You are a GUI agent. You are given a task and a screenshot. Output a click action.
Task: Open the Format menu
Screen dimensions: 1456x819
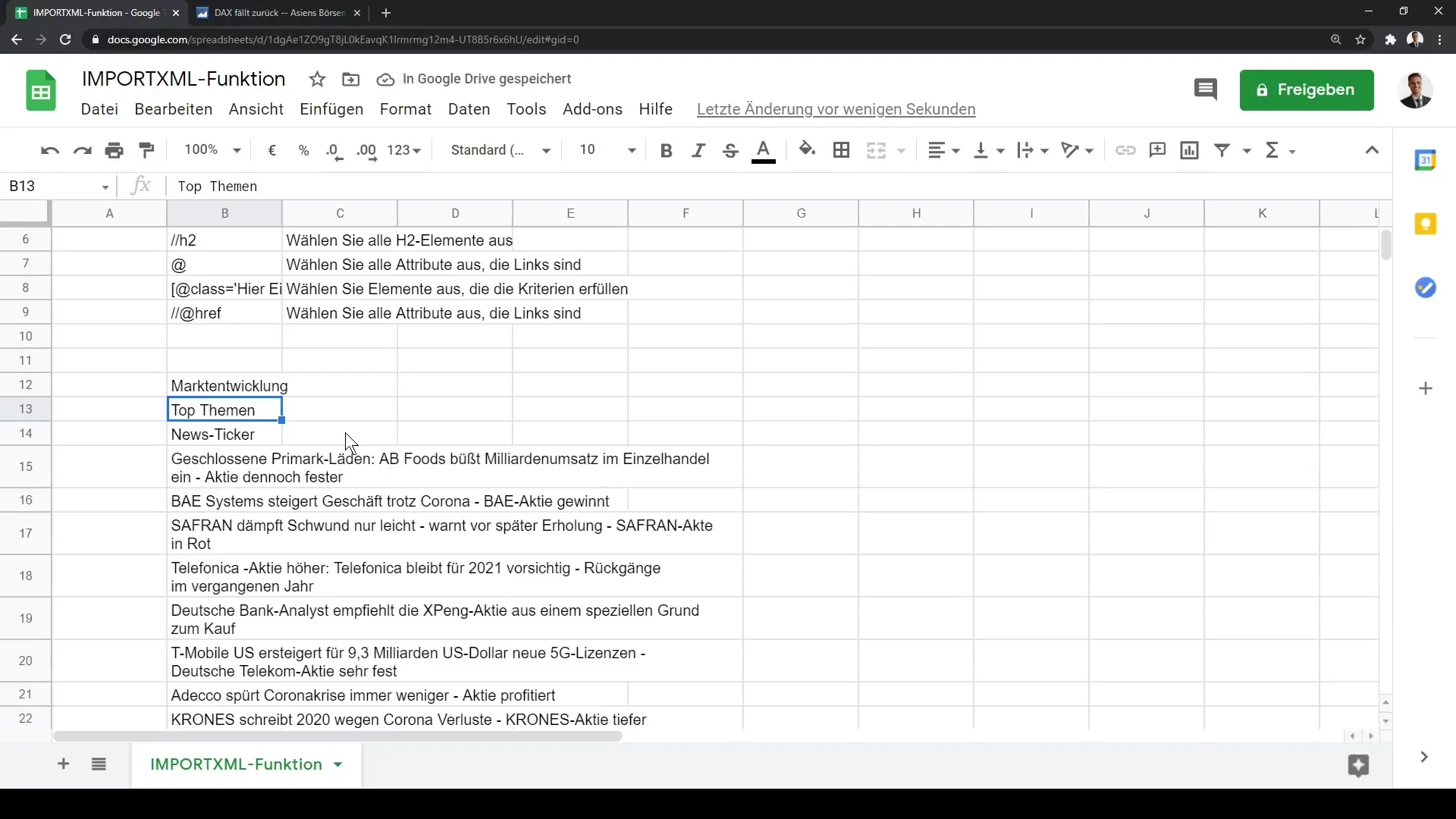click(406, 109)
